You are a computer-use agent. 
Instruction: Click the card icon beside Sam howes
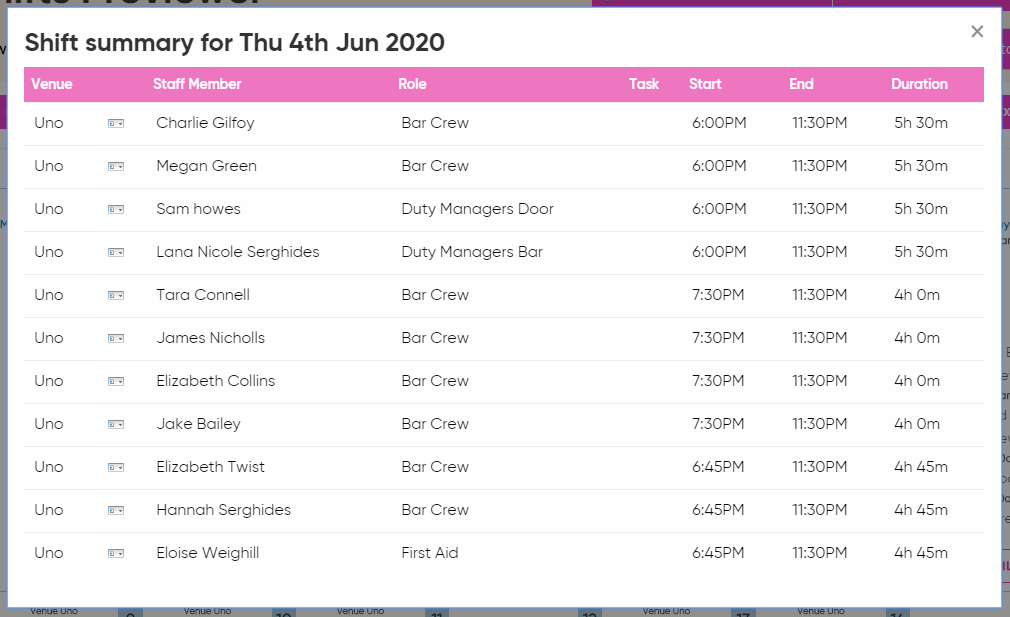116,209
